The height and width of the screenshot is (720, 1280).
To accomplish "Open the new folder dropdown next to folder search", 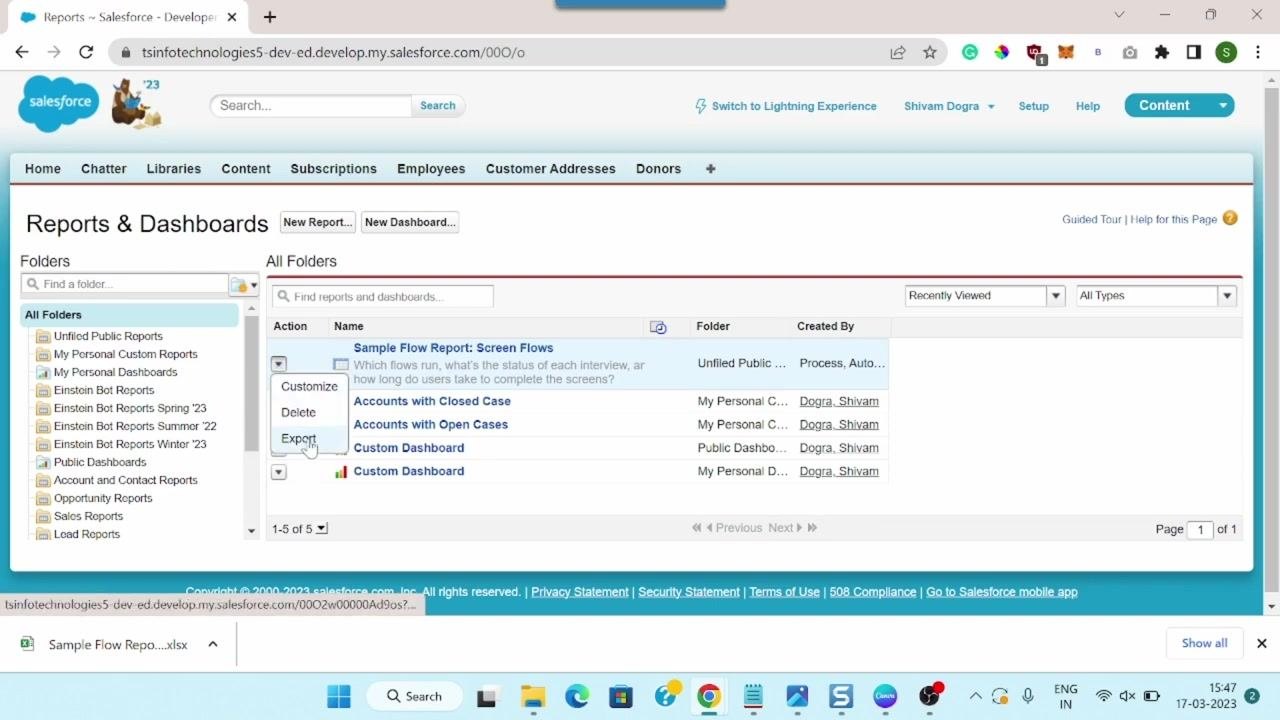I will click(244, 285).
